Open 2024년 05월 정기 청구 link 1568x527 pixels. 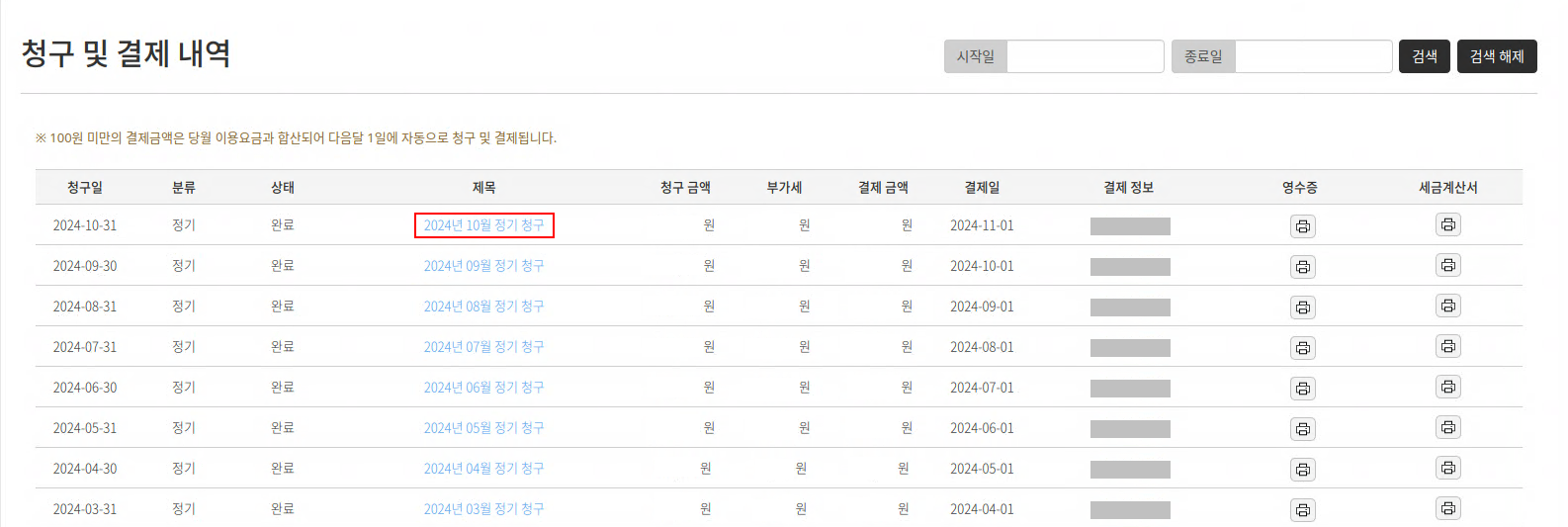pyautogui.click(x=484, y=428)
